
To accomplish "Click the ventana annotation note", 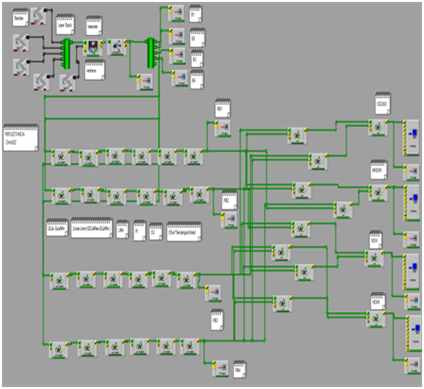I will (x=95, y=70).
